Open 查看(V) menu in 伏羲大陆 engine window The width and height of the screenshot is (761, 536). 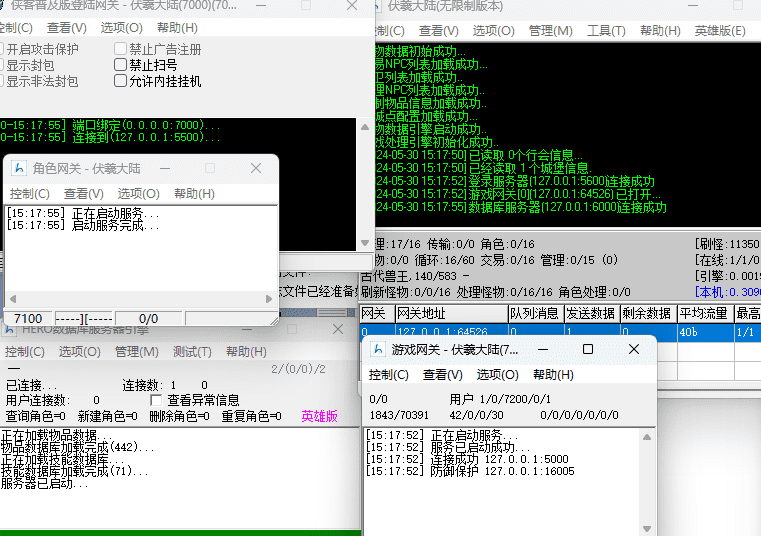click(x=439, y=31)
